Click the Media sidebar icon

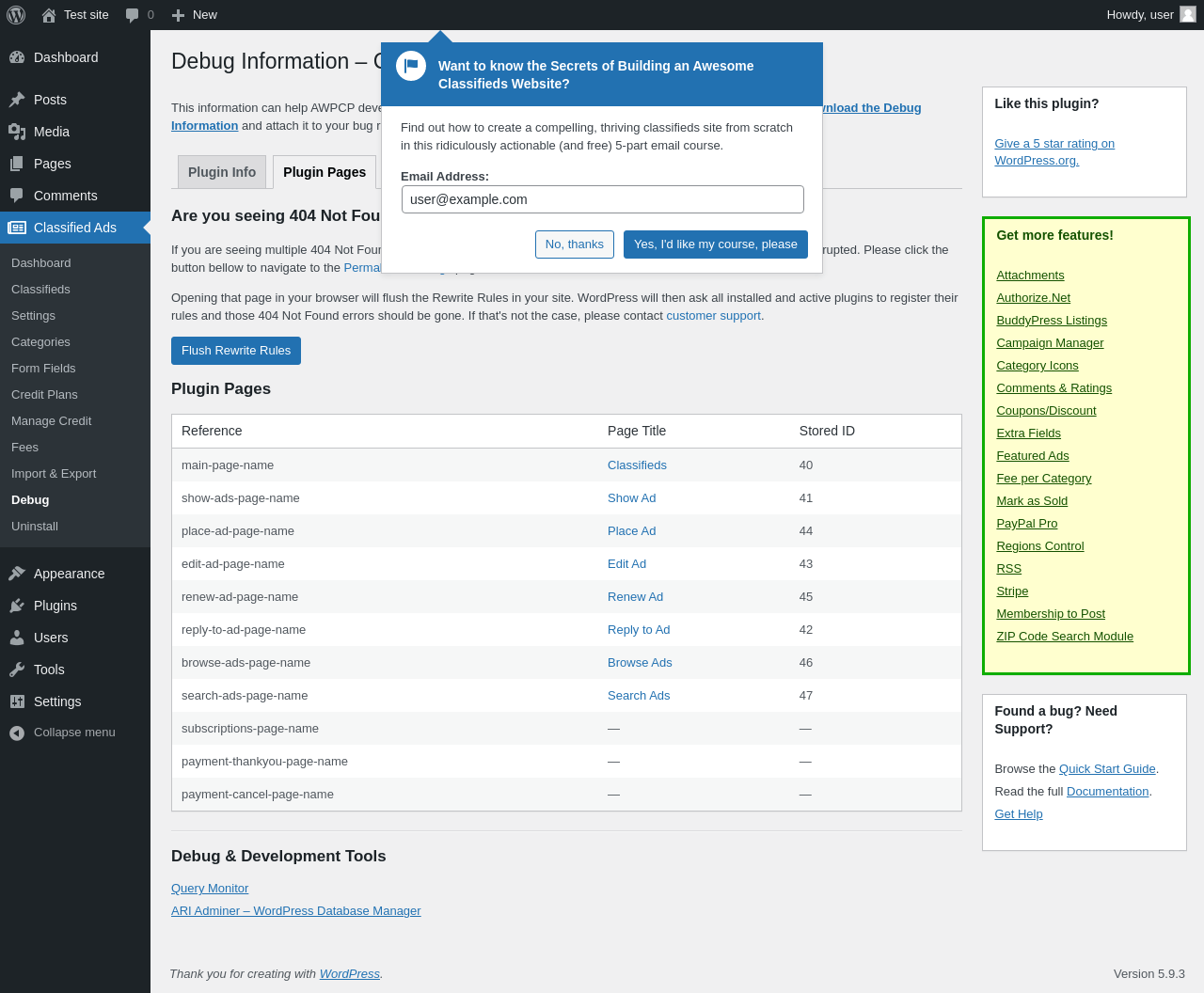(17, 132)
